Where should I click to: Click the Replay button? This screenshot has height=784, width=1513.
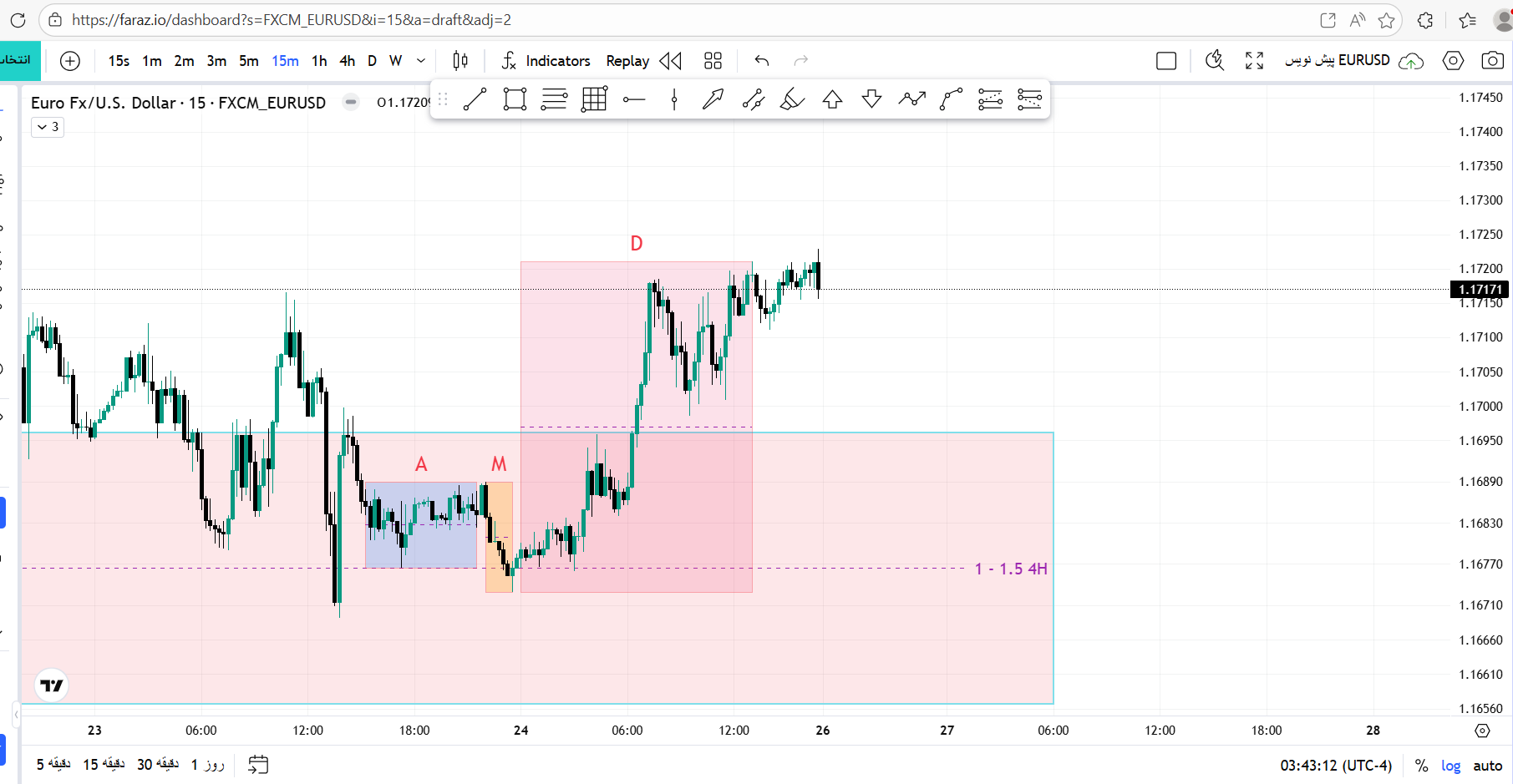coord(627,61)
